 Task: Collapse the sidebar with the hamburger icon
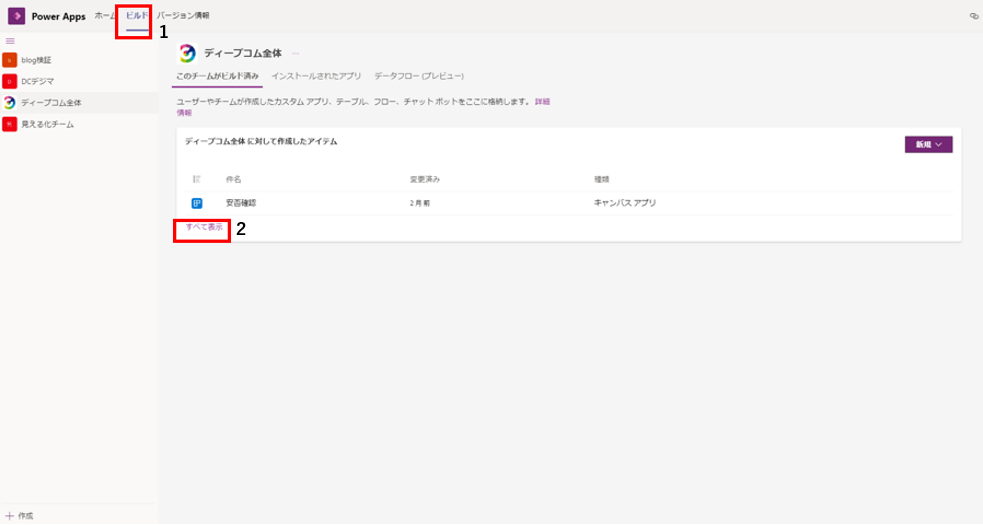10,41
